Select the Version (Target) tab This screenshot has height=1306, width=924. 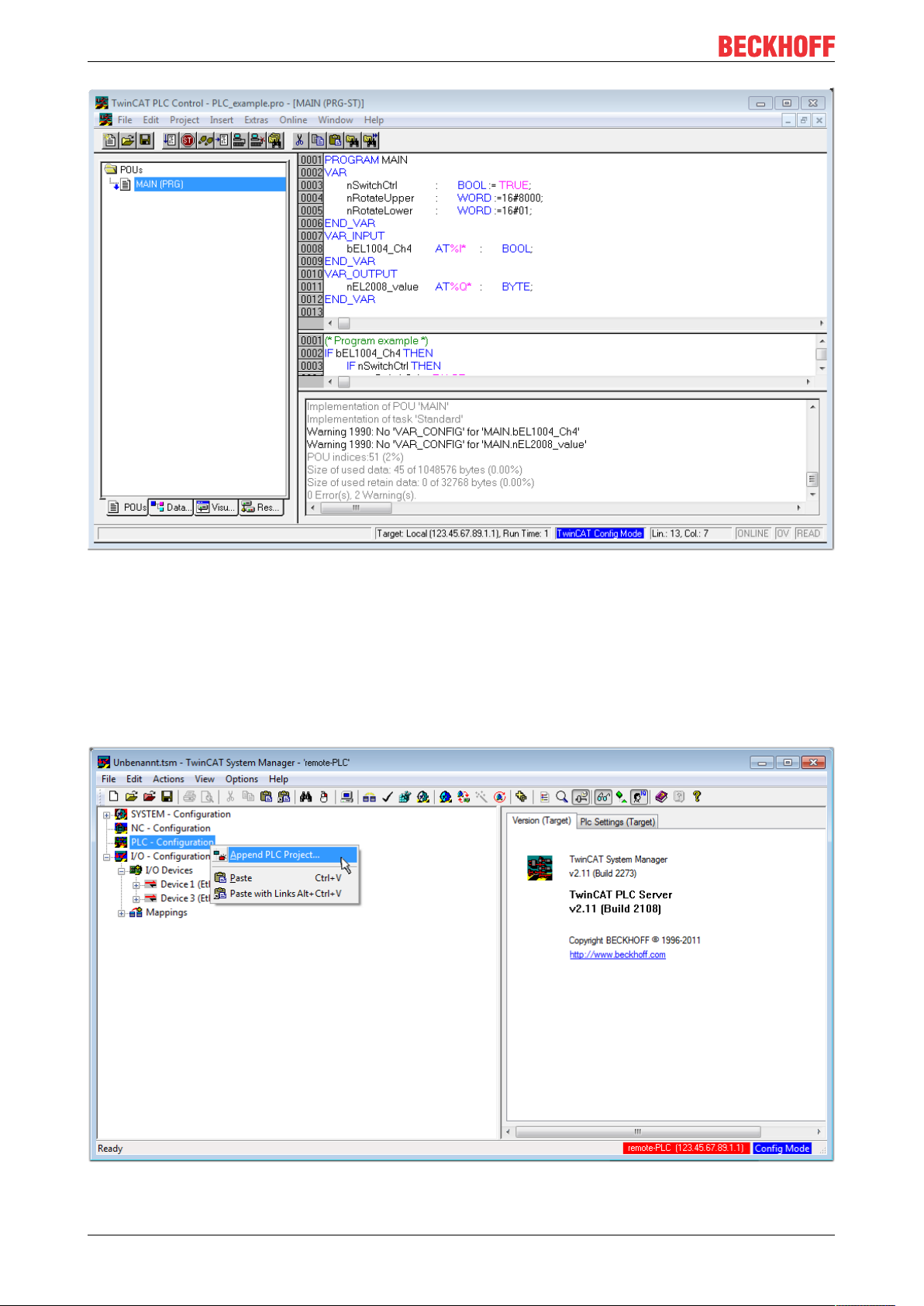click(x=542, y=821)
